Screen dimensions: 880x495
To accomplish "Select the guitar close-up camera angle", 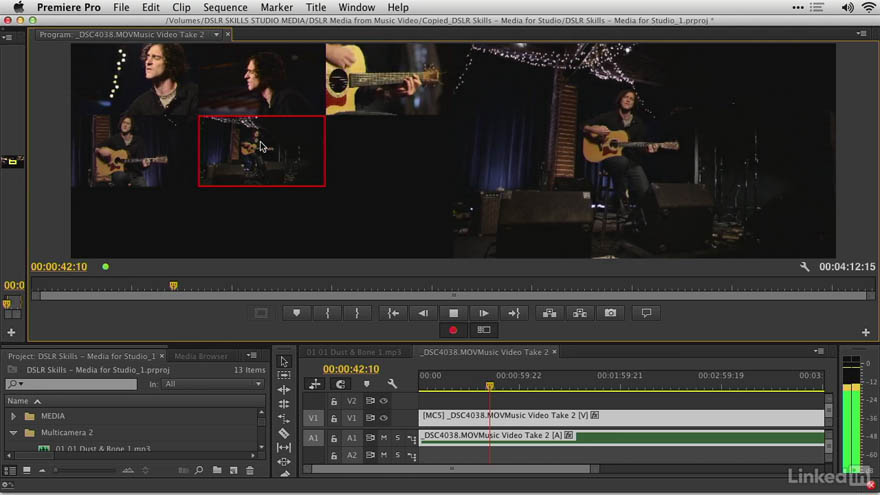I will coord(389,79).
